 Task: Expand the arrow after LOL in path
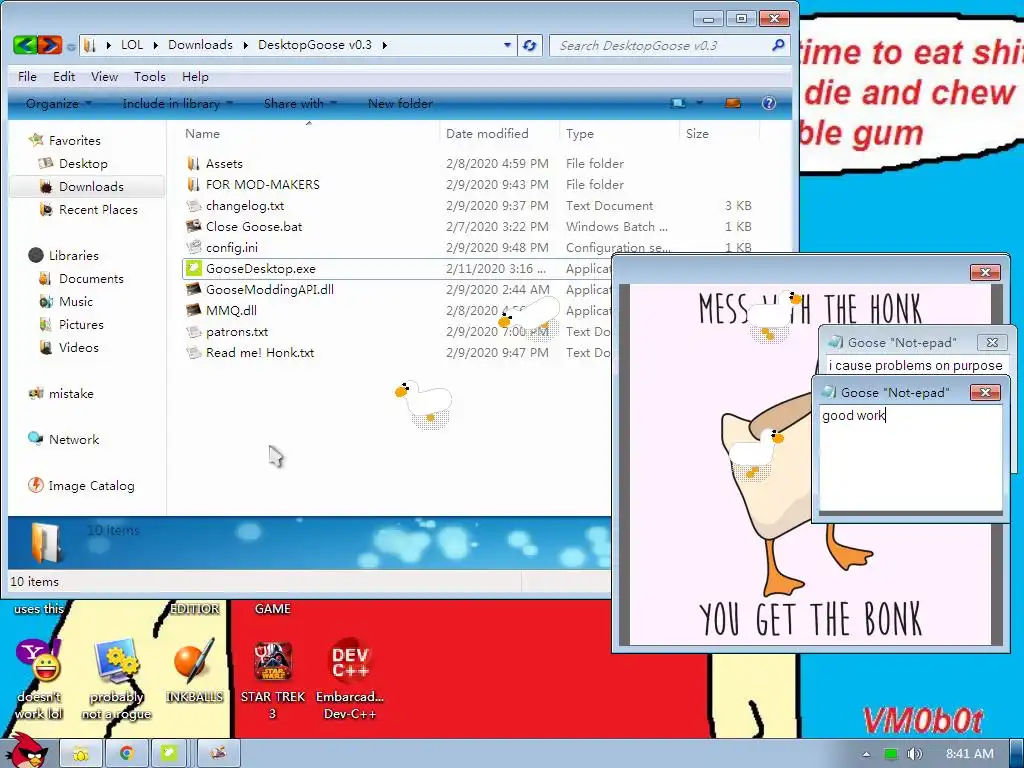pyautogui.click(x=155, y=45)
